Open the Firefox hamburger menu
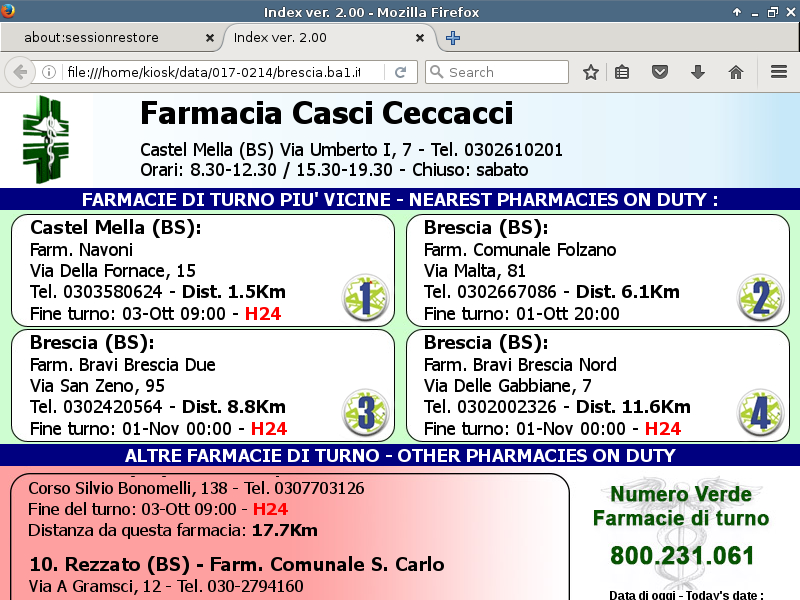This screenshot has height=600, width=800. pyautogui.click(x=779, y=72)
